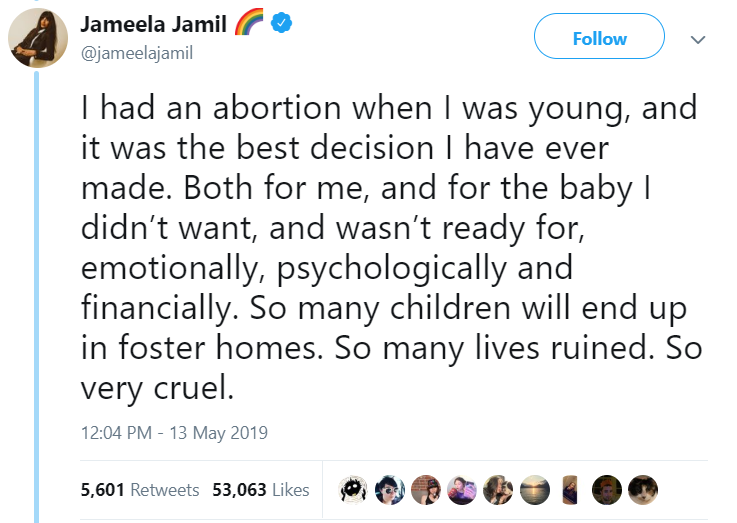737x523 pixels.
Task: Click the liker avatar holding a pink drink
Action: (x=461, y=489)
